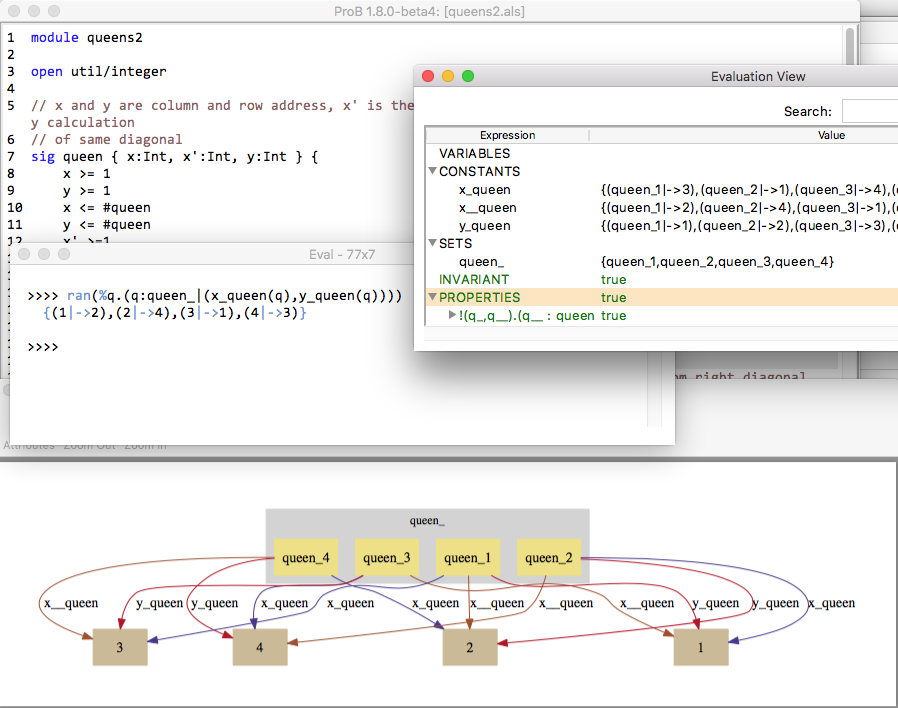Collapse the PROPERTIES tree section
The image size is (898, 708).
pyautogui.click(x=432, y=298)
